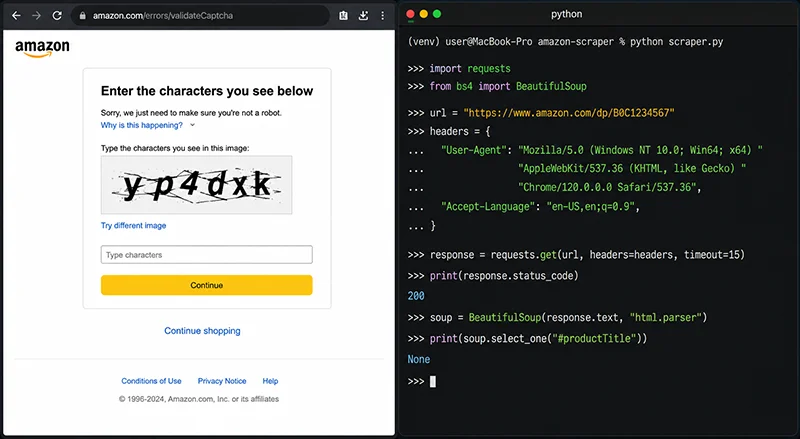Screen dimensions: 800x439
Task: Open the 'Why is this happening?' link
Action: coord(141,125)
